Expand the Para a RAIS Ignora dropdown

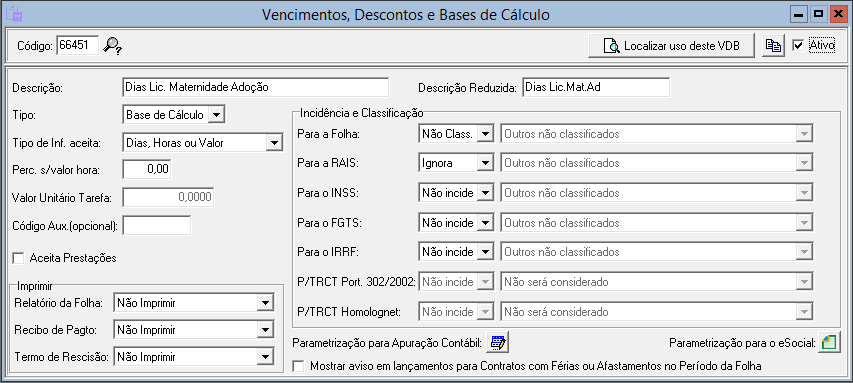485,163
